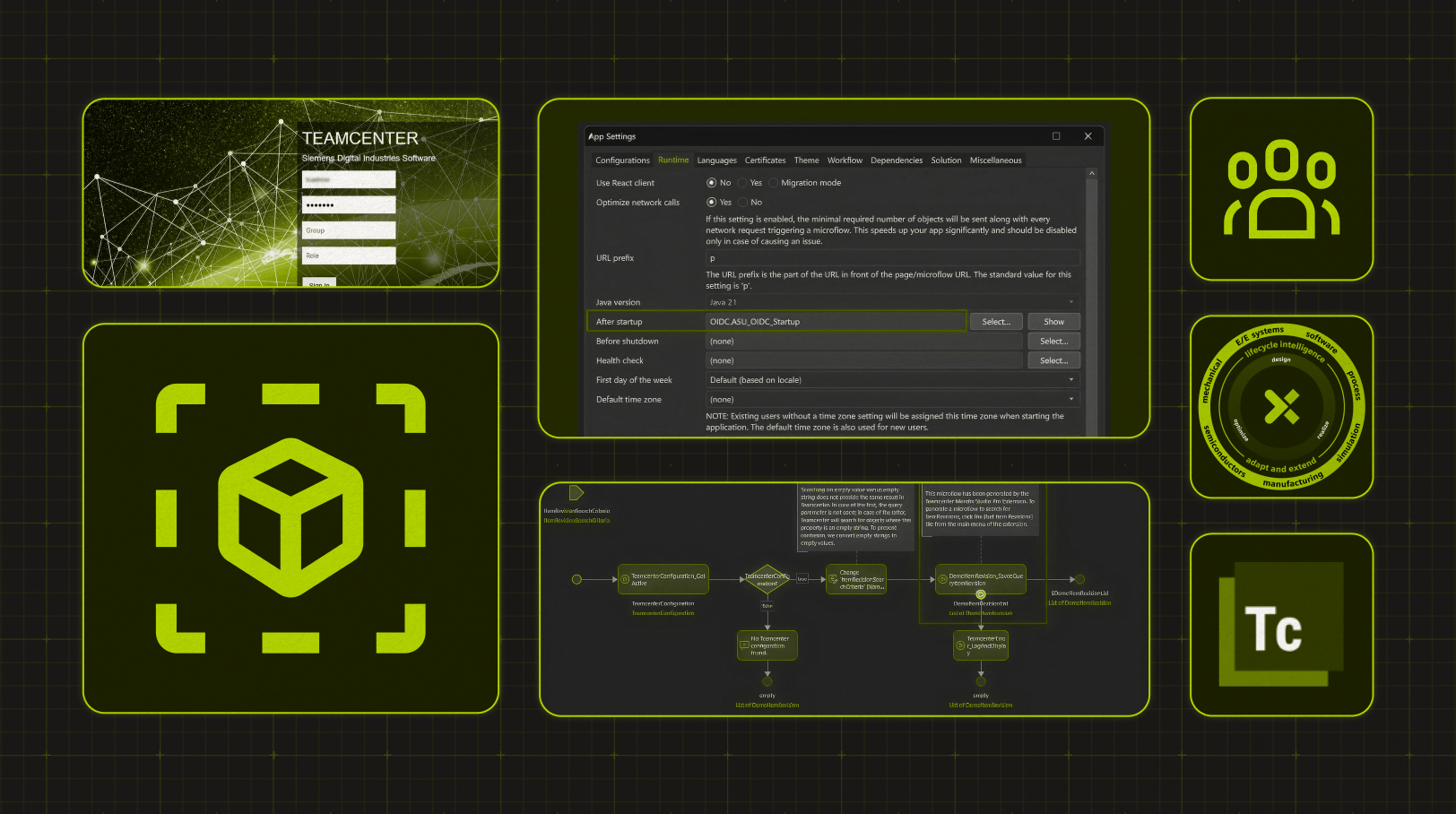
Task: Click the large 3D cube icon
Action: tap(290, 517)
